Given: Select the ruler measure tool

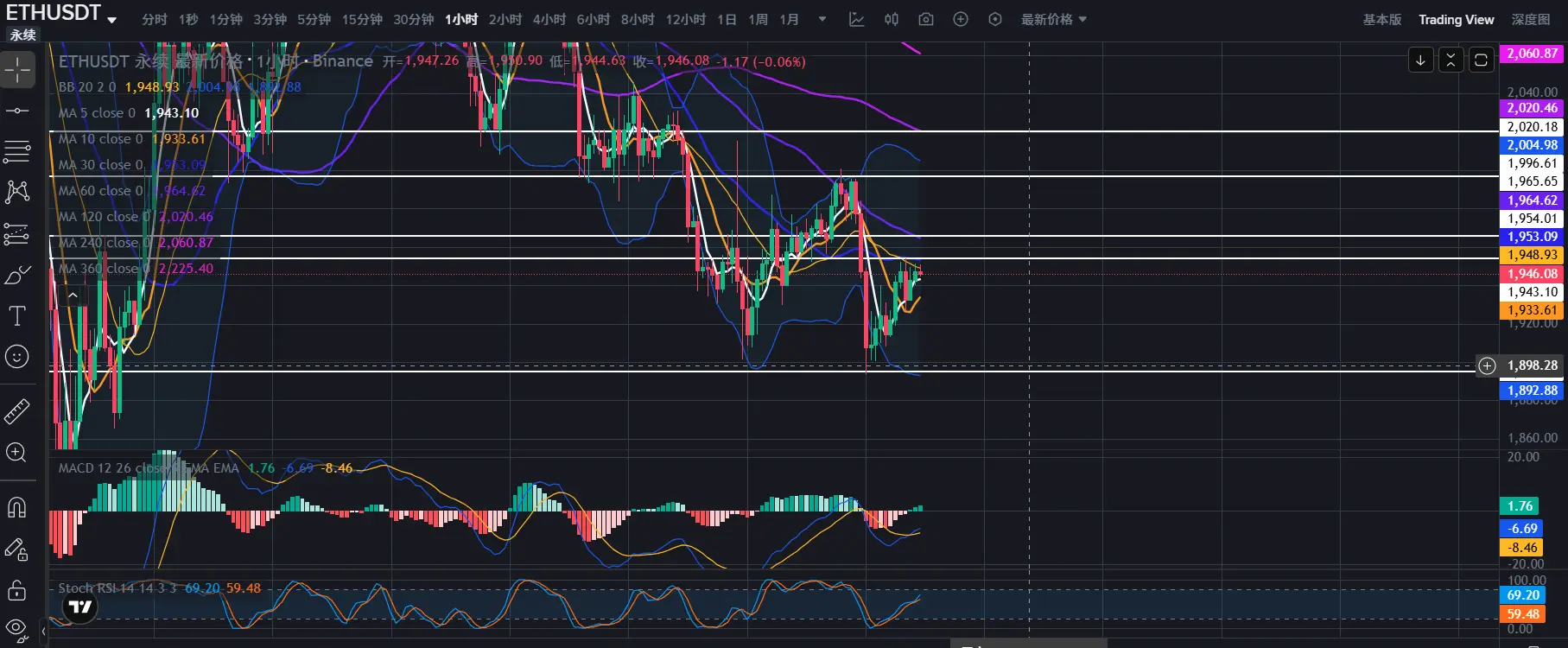Looking at the screenshot, I should pos(17,411).
